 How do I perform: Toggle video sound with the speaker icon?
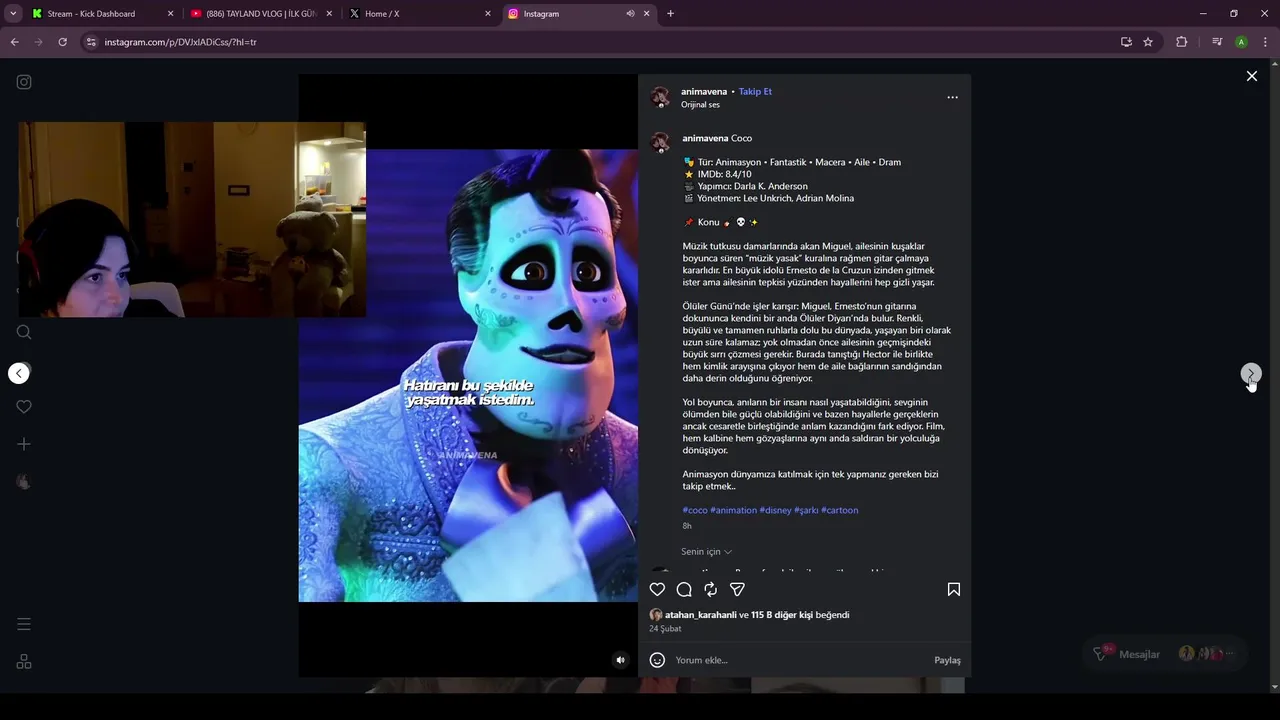point(620,660)
